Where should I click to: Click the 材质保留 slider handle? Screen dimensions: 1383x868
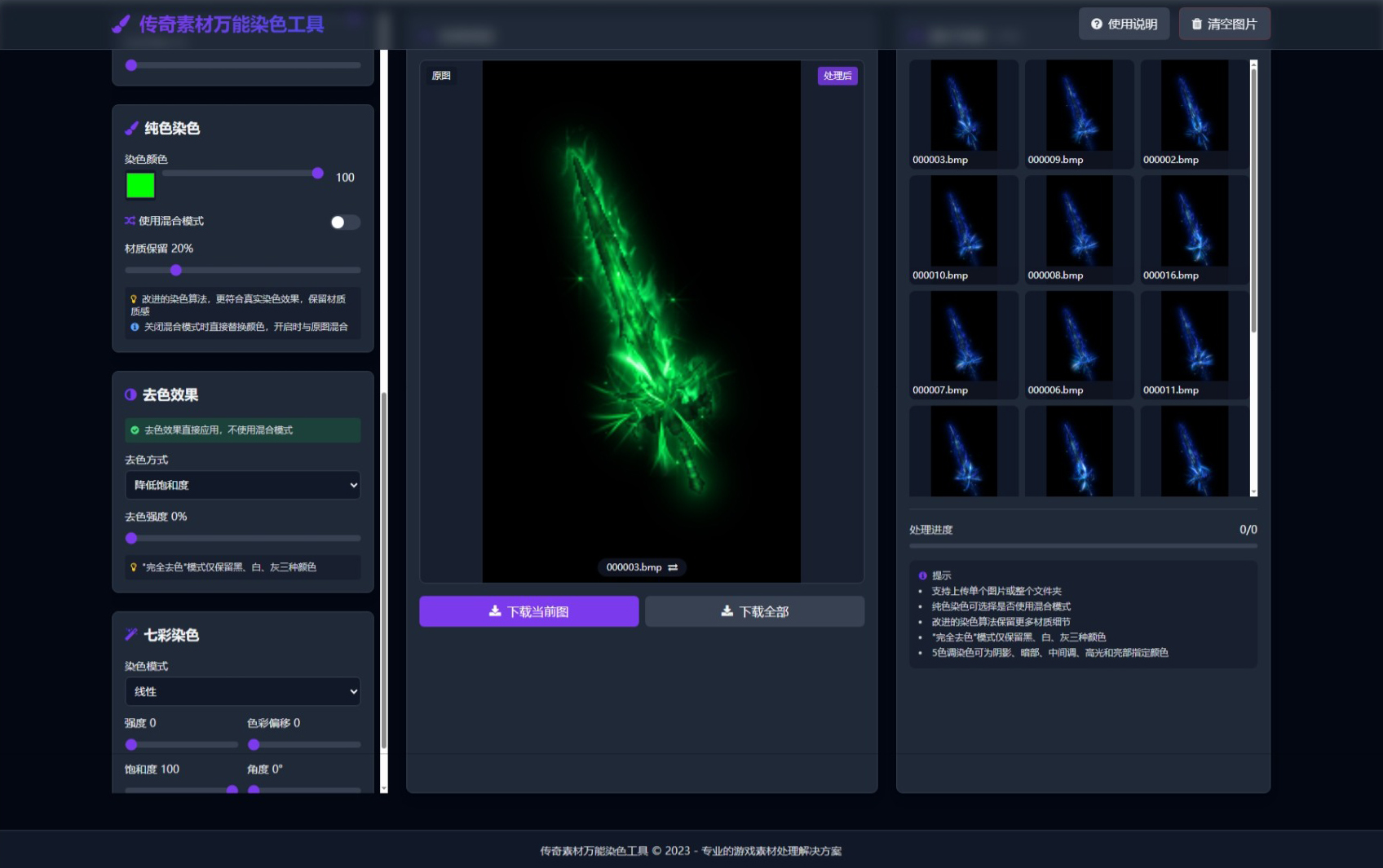[176, 270]
